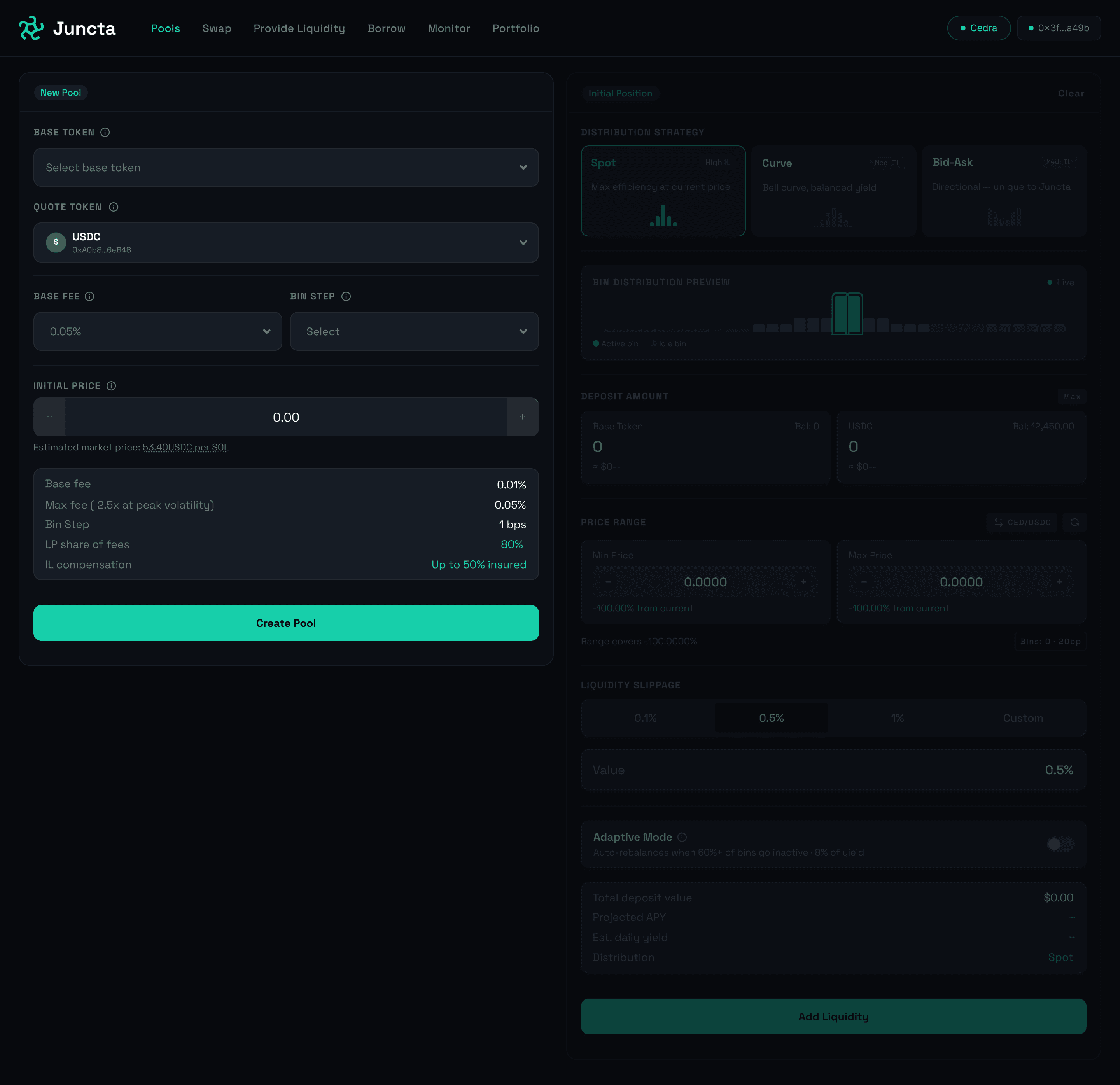Set liquidity slippage to 0.1%
This screenshot has width=1120, height=1085.
click(x=646, y=718)
